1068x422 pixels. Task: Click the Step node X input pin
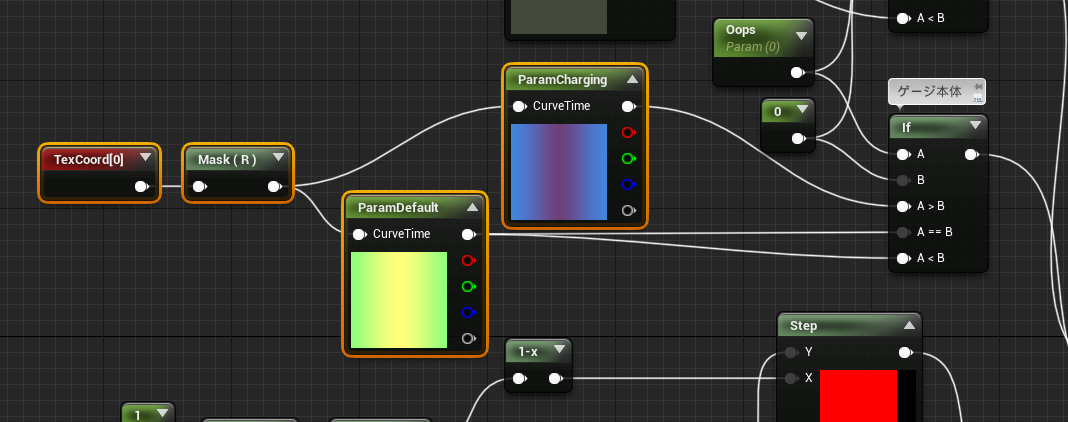coord(791,378)
